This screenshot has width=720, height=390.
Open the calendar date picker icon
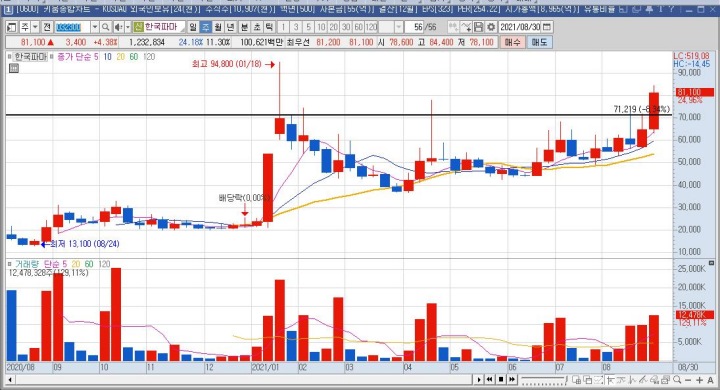tap(546, 27)
